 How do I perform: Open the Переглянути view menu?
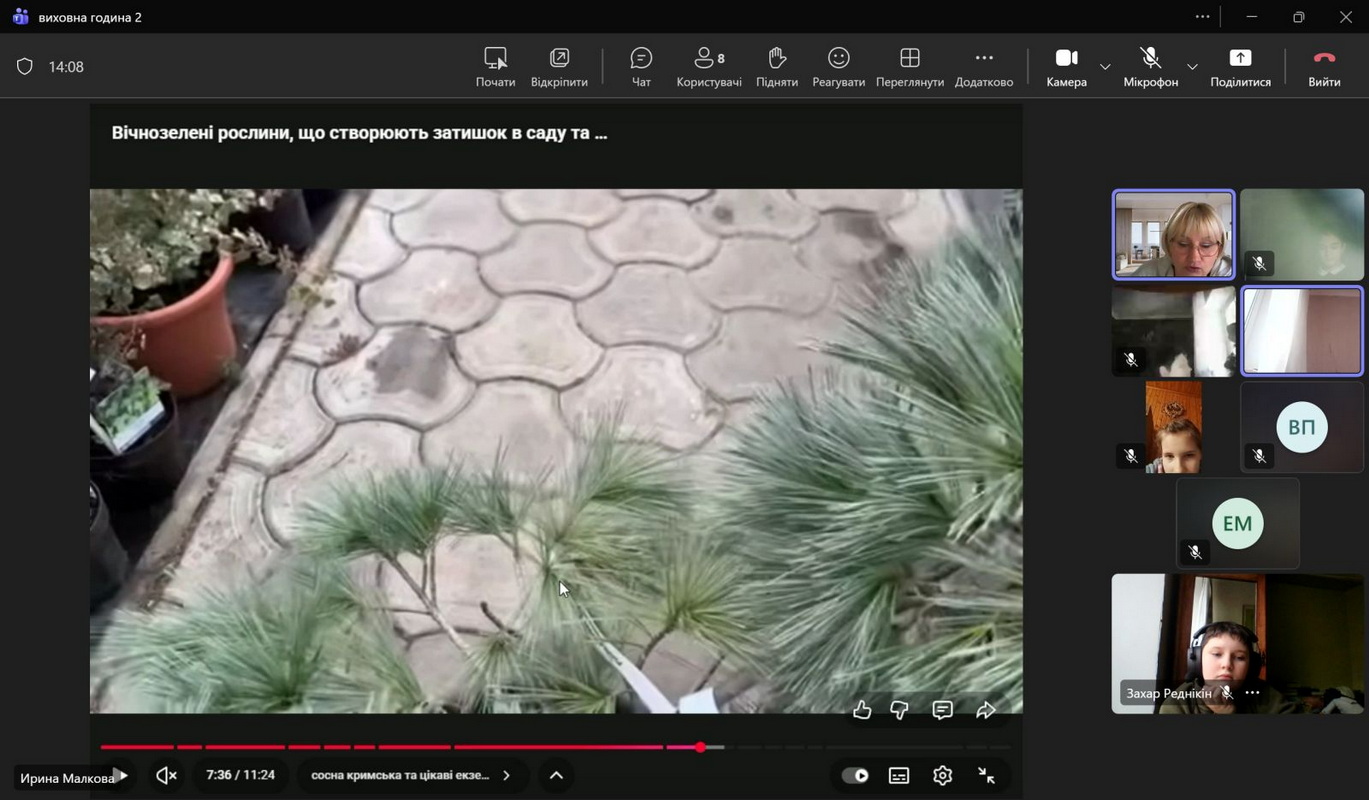coord(909,67)
